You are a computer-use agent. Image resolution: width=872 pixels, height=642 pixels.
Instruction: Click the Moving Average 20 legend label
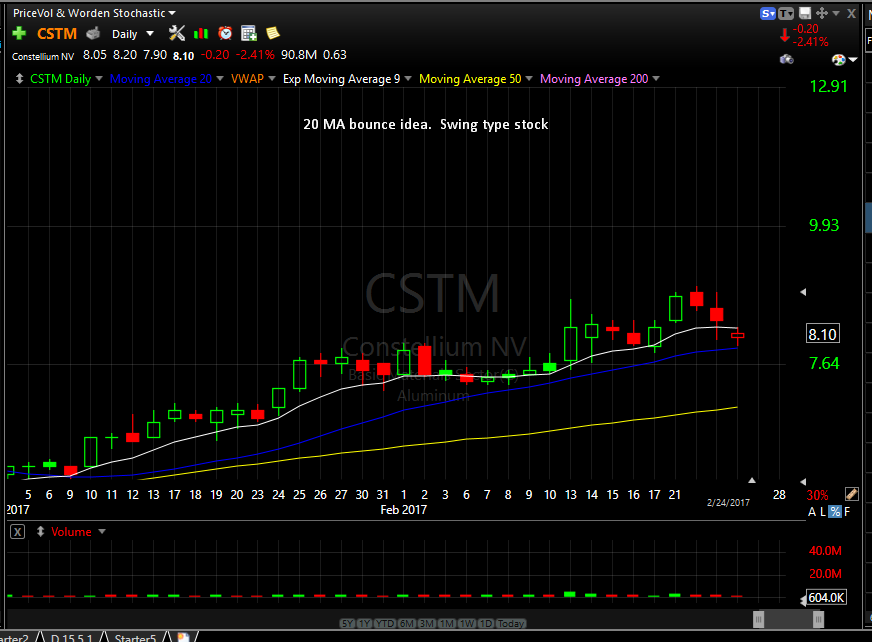coord(161,79)
